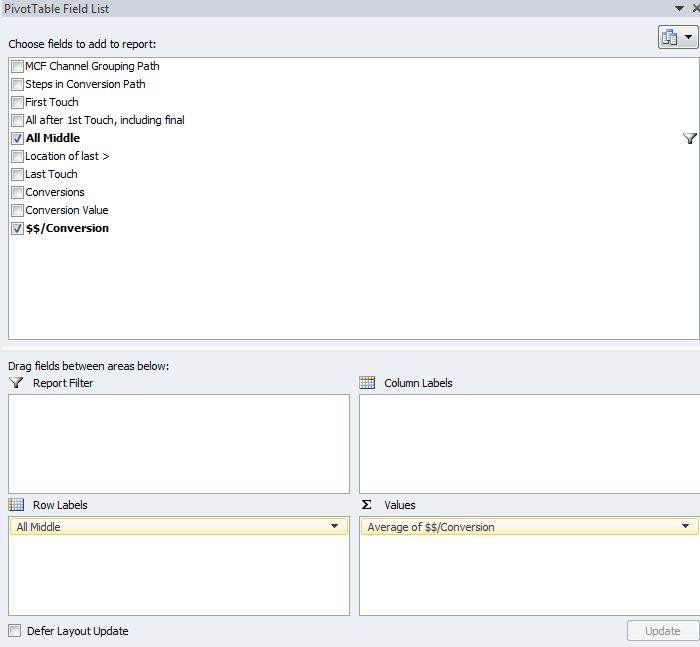The width and height of the screenshot is (700, 647).
Task: Click the Values sigma icon
Action: (366, 505)
